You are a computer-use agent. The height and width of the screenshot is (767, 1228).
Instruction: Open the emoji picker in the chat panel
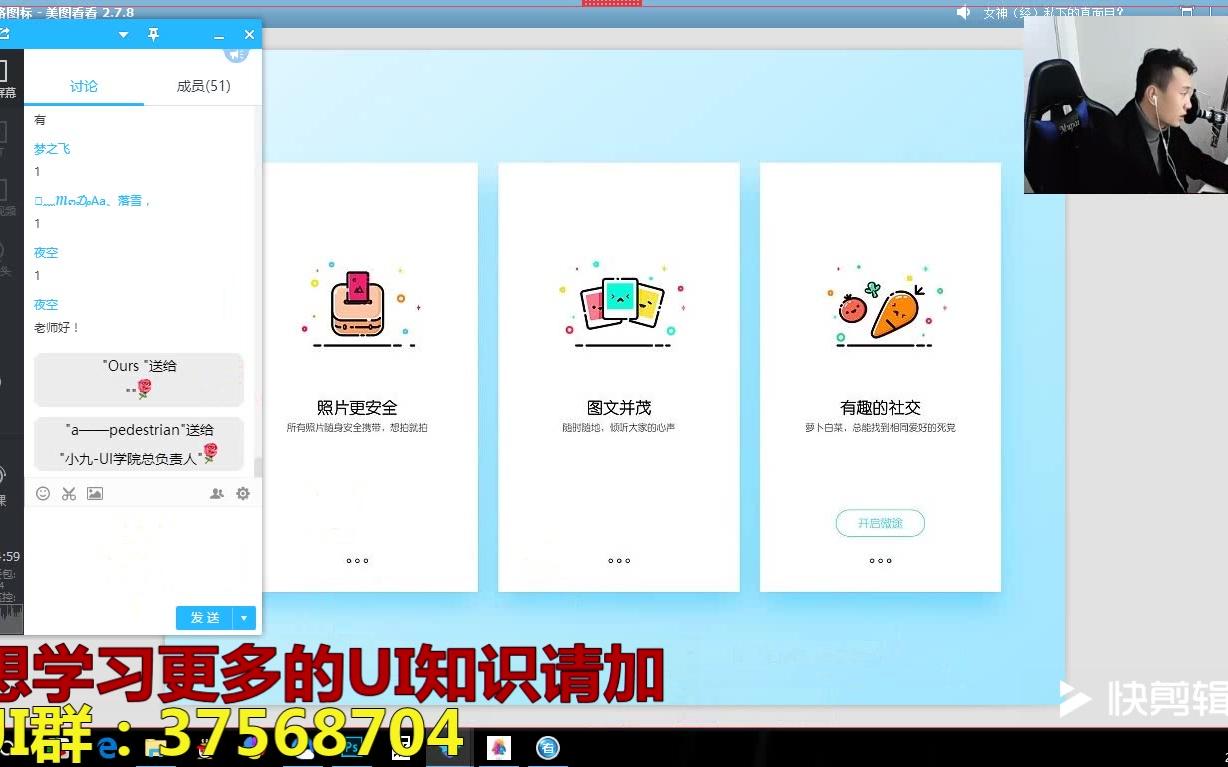42,493
